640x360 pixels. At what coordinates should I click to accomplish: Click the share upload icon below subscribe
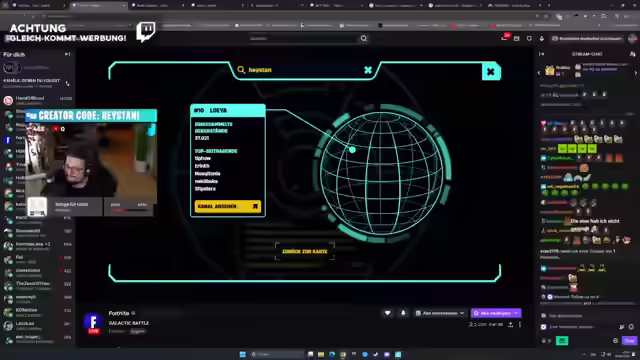510,324
